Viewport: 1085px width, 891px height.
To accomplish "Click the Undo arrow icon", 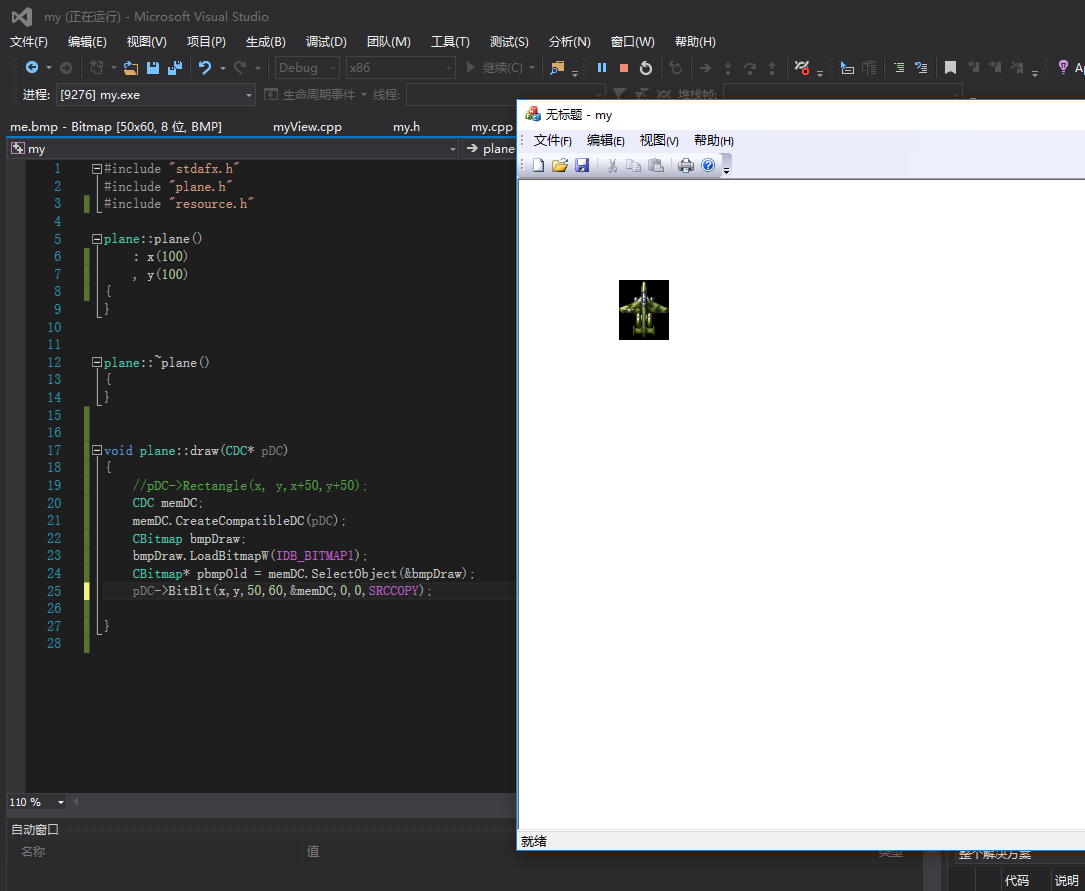I will click(x=205, y=68).
